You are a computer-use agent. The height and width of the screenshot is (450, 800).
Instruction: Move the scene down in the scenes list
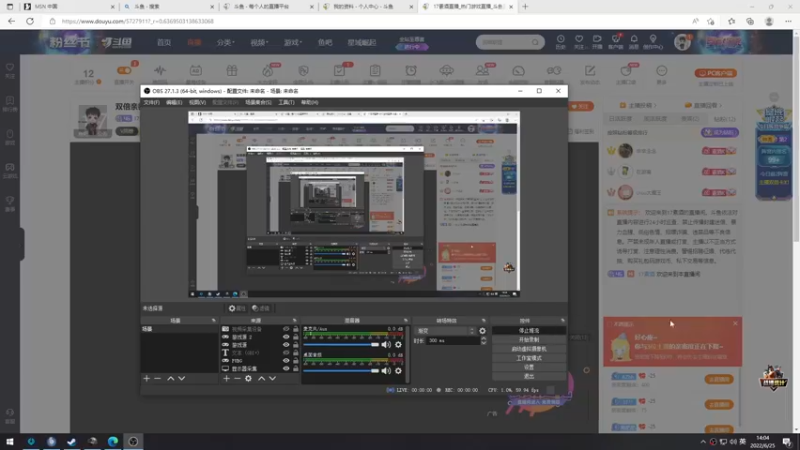182,379
